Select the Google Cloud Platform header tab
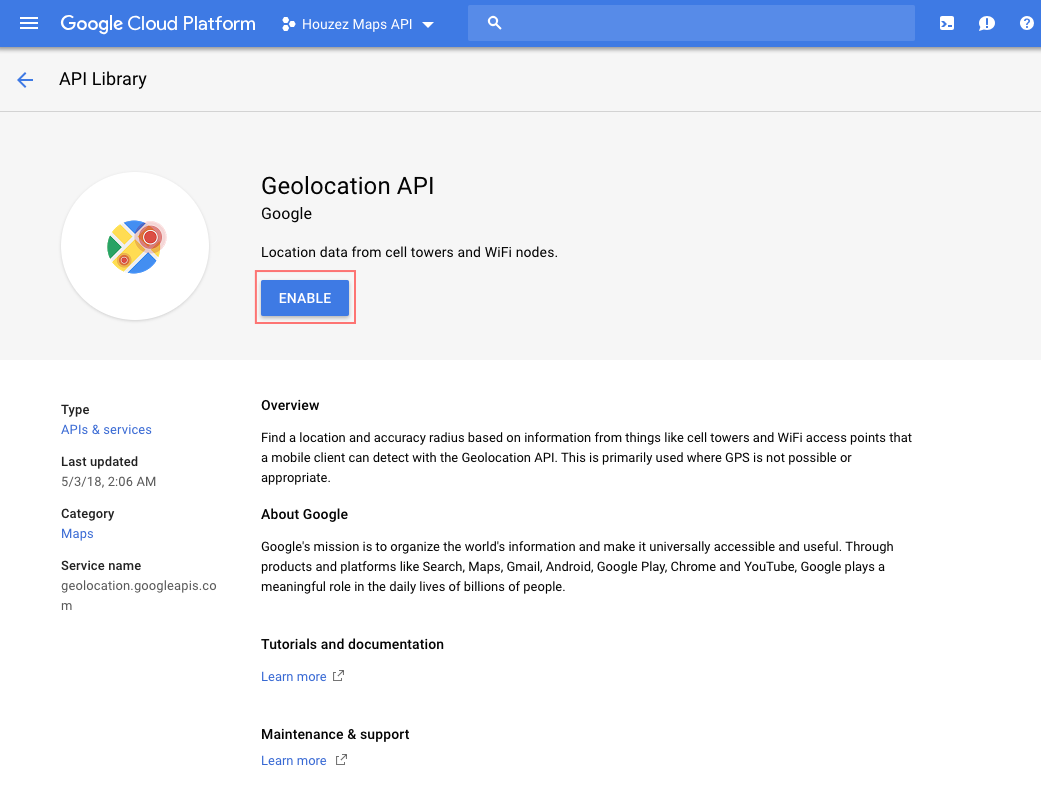 (157, 23)
